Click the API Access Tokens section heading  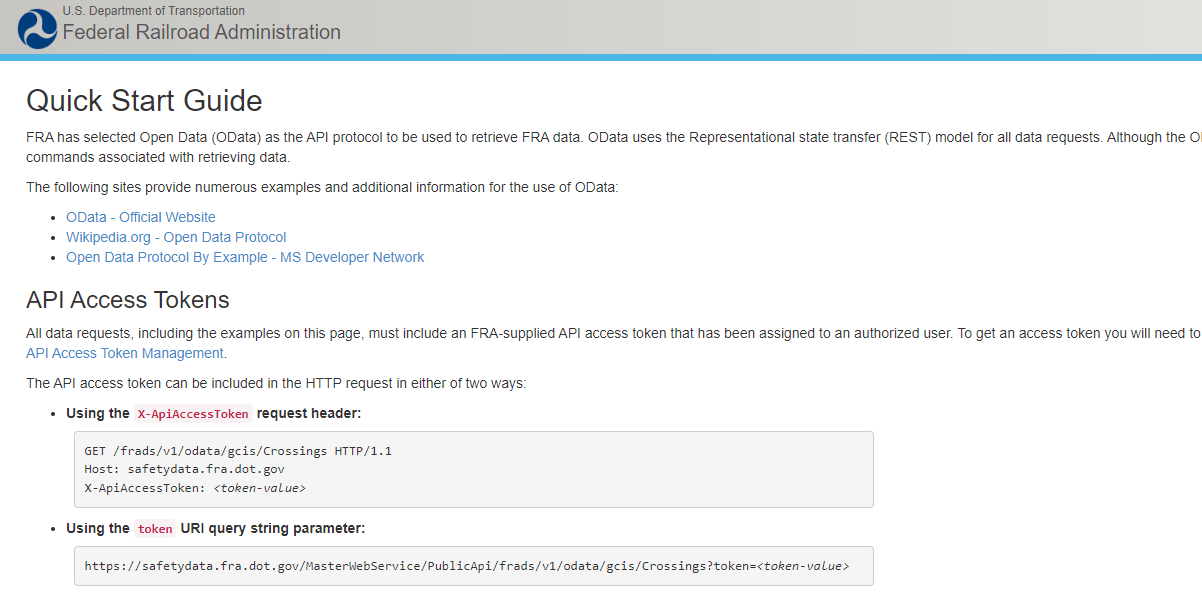tap(128, 300)
